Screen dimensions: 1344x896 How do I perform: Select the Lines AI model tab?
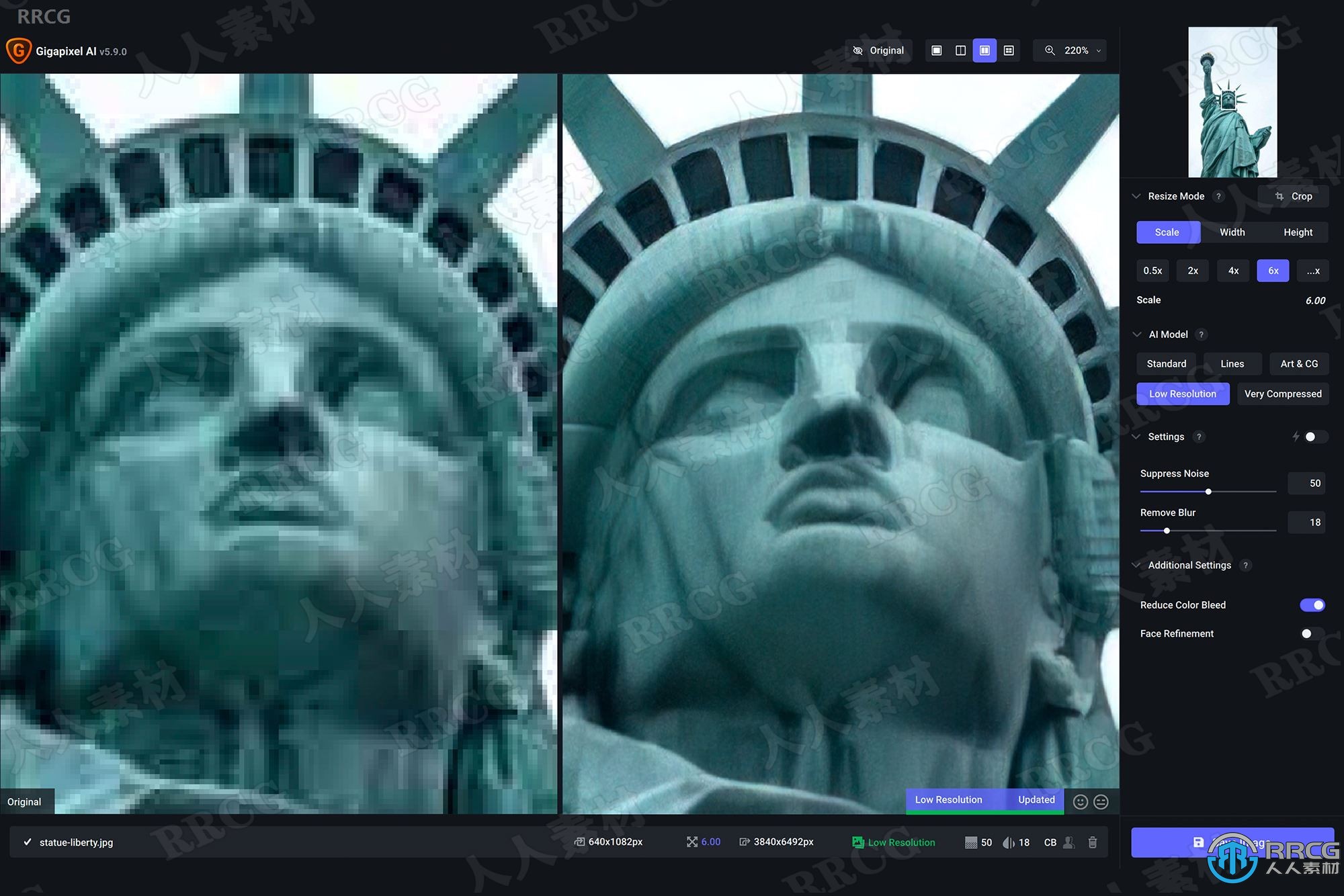1232,363
